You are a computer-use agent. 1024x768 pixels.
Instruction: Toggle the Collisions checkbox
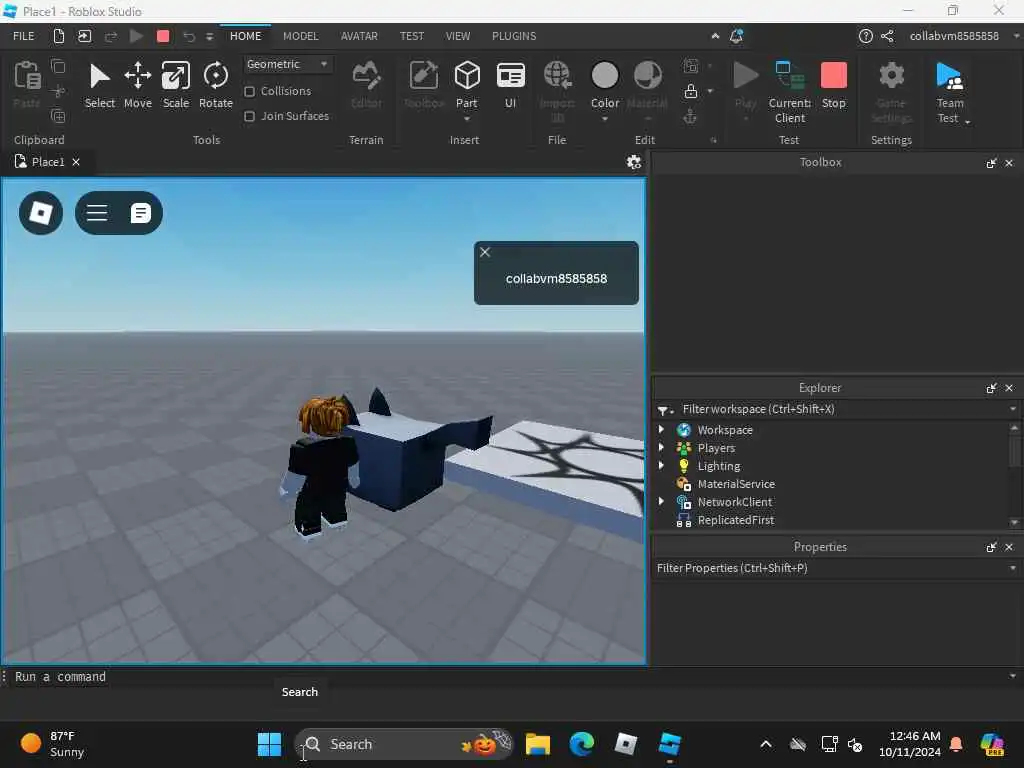pyautogui.click(x=249, y=91)
